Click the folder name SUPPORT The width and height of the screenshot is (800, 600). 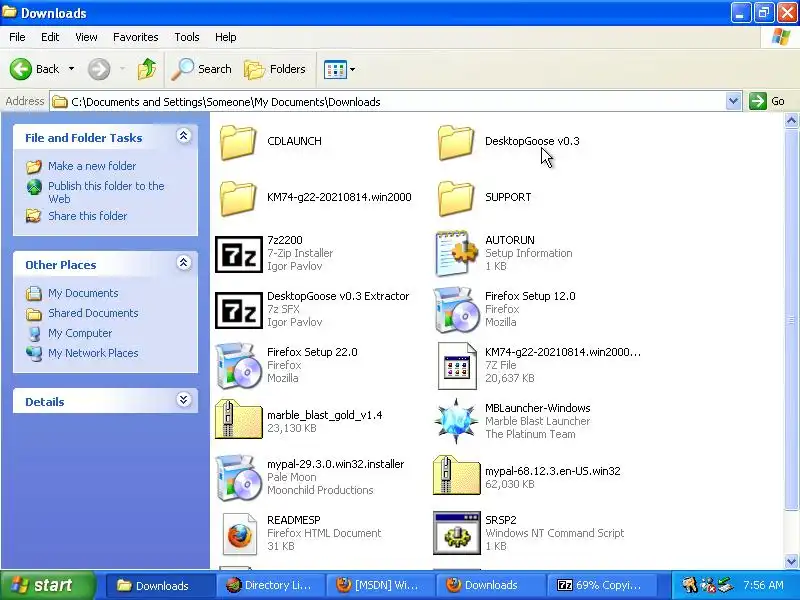coord(508,197)
